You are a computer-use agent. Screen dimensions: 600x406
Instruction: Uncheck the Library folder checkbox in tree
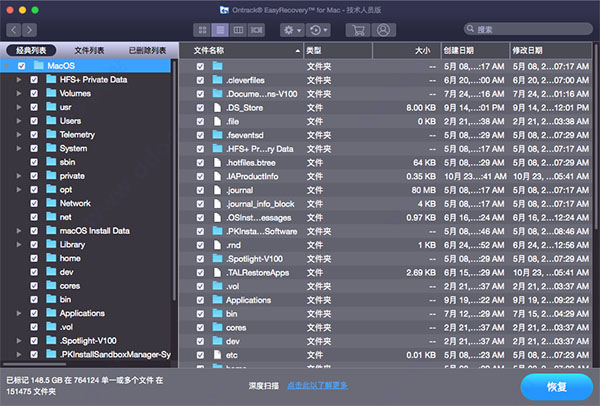pyautogui.click(x=34, y=245)
